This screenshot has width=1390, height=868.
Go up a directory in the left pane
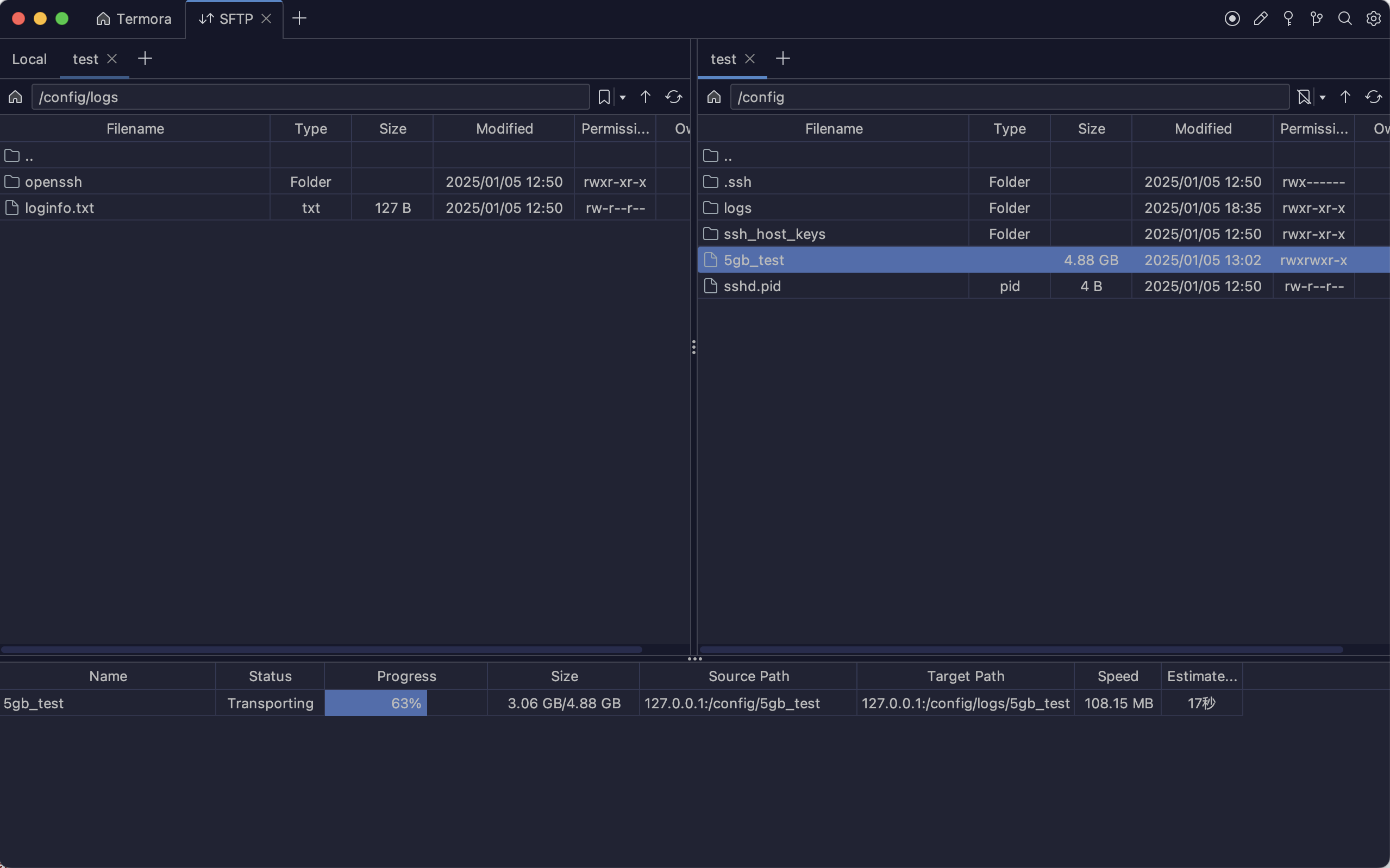pyautogui.click(x=646, y=97)
